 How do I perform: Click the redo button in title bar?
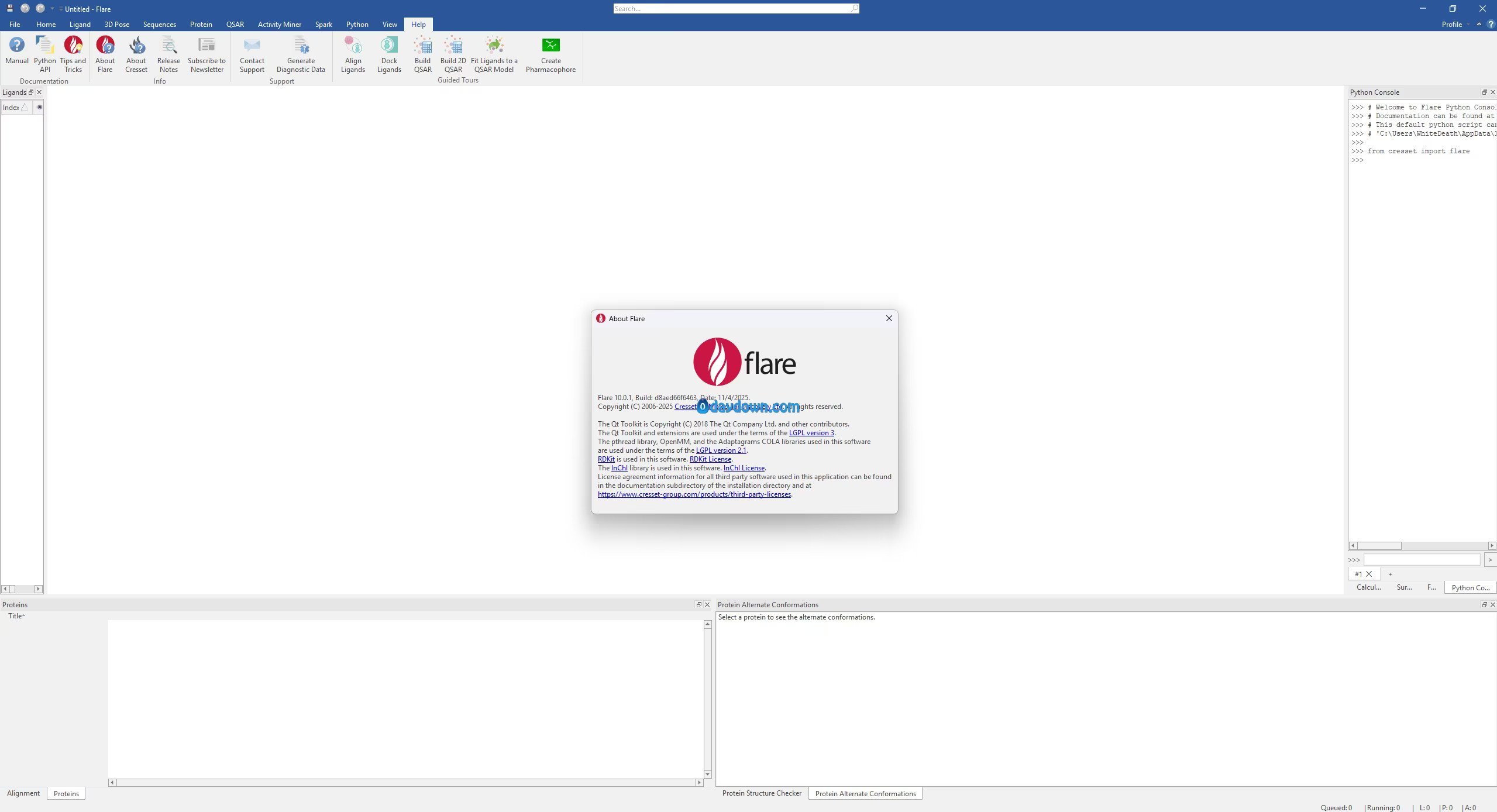(40, 8)
